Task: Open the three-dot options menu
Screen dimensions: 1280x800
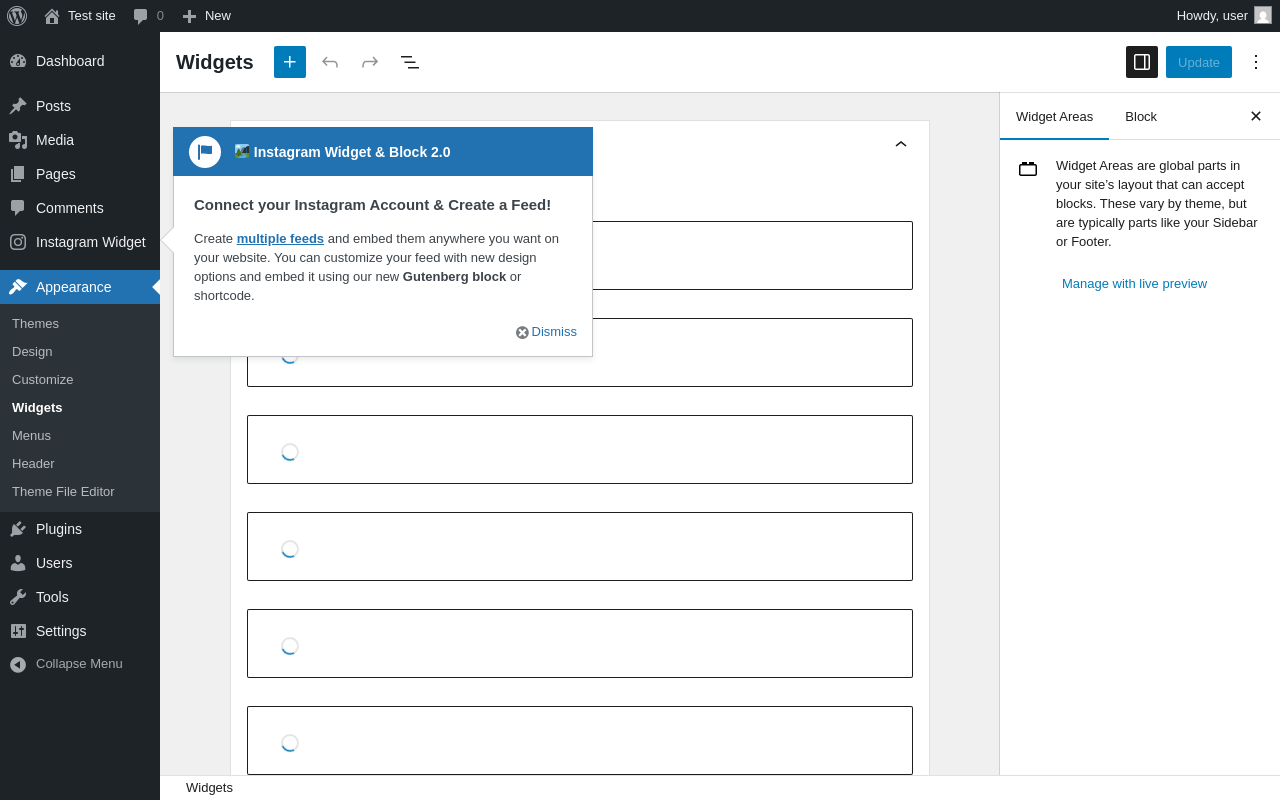Action: [1256, 62]
